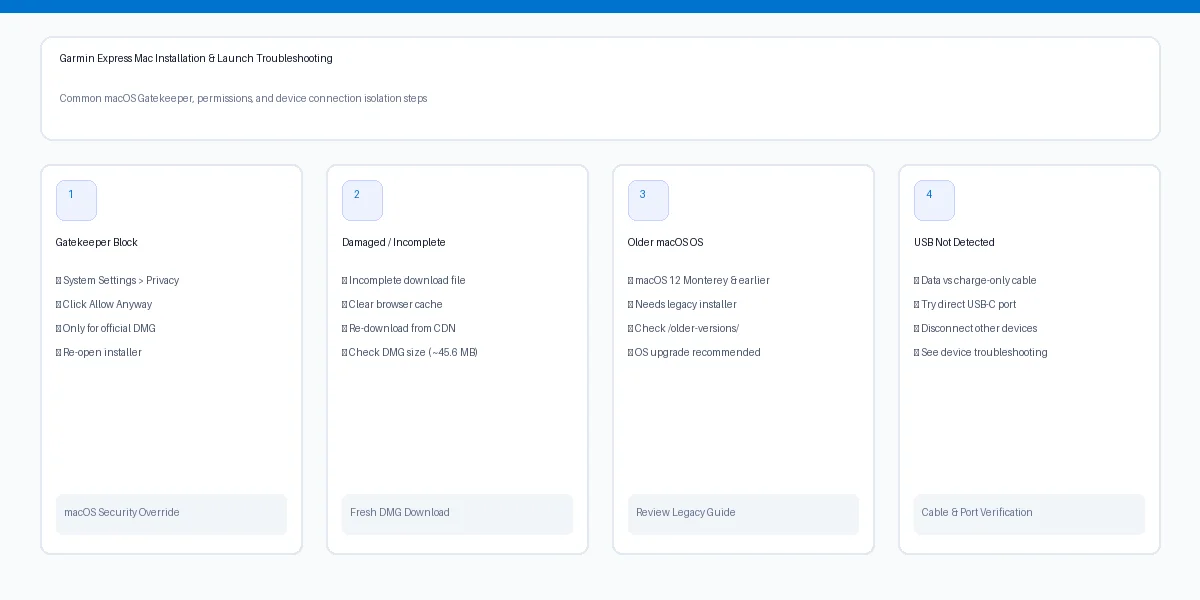Open the Cable & Port Verification action
1200x600 pixels.
1029,514
